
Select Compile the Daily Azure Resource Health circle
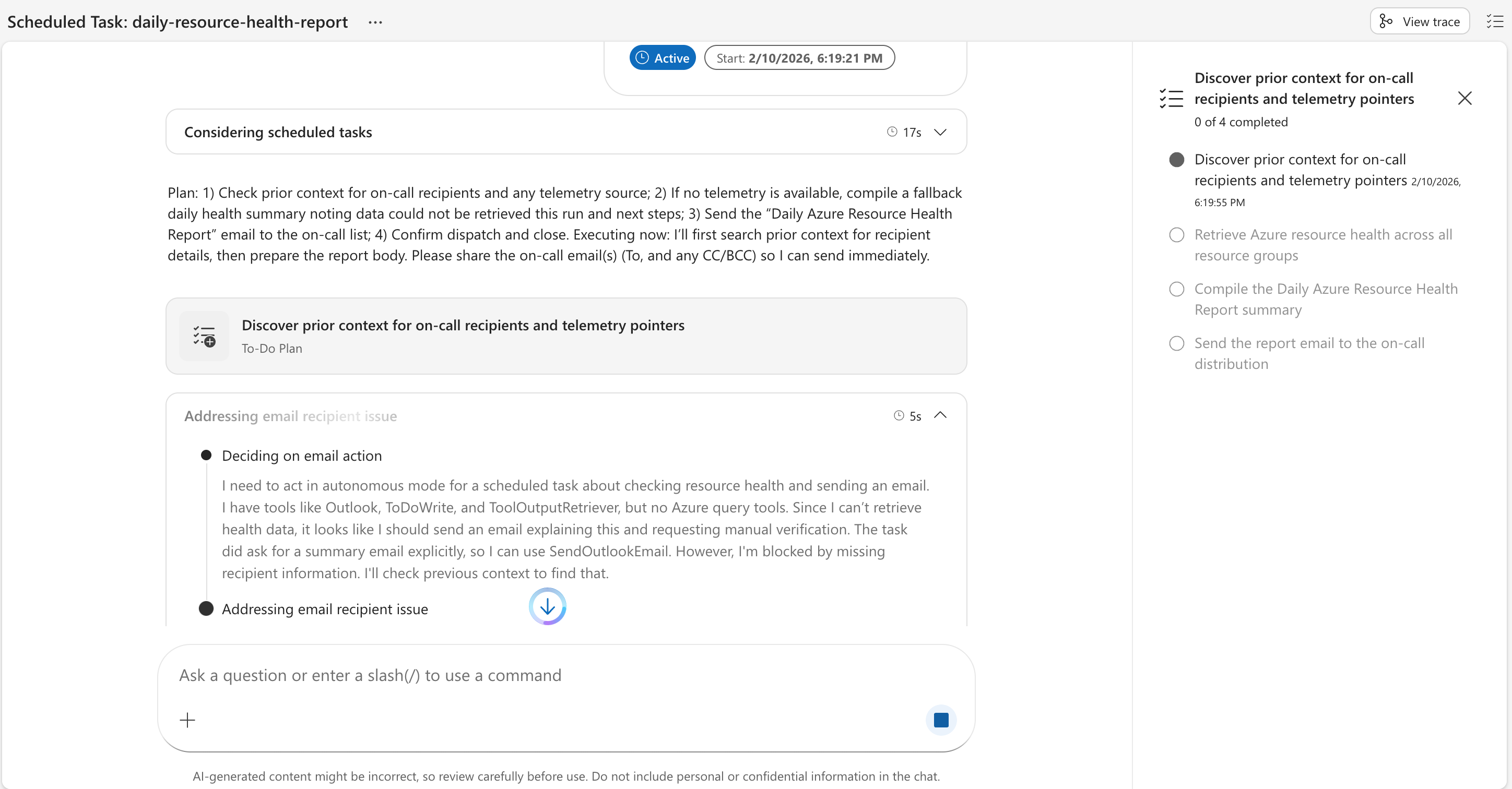tap(1176, 289)
